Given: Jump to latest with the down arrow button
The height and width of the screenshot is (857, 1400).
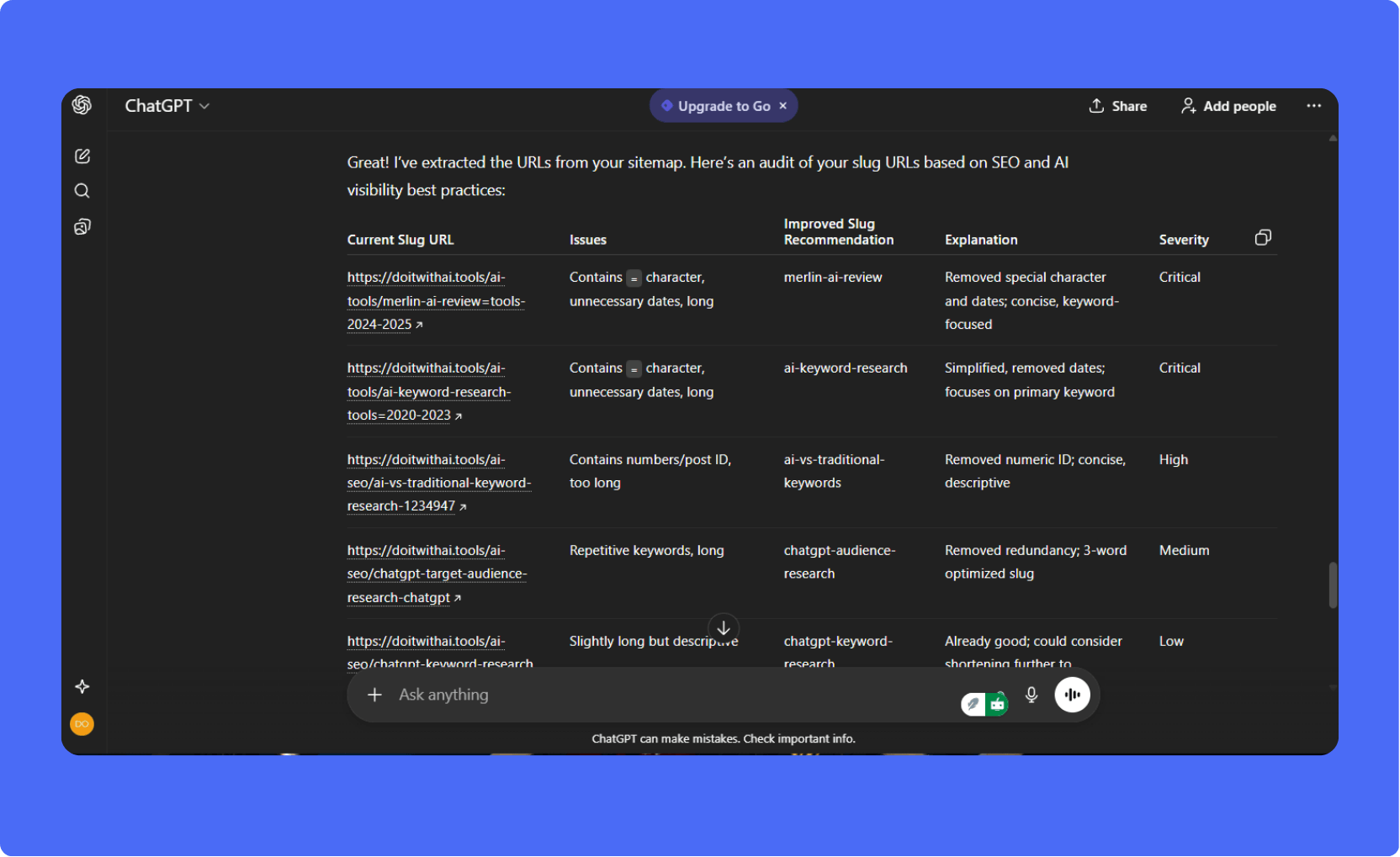Looking at the screenshot, I should tap(724, 628).
